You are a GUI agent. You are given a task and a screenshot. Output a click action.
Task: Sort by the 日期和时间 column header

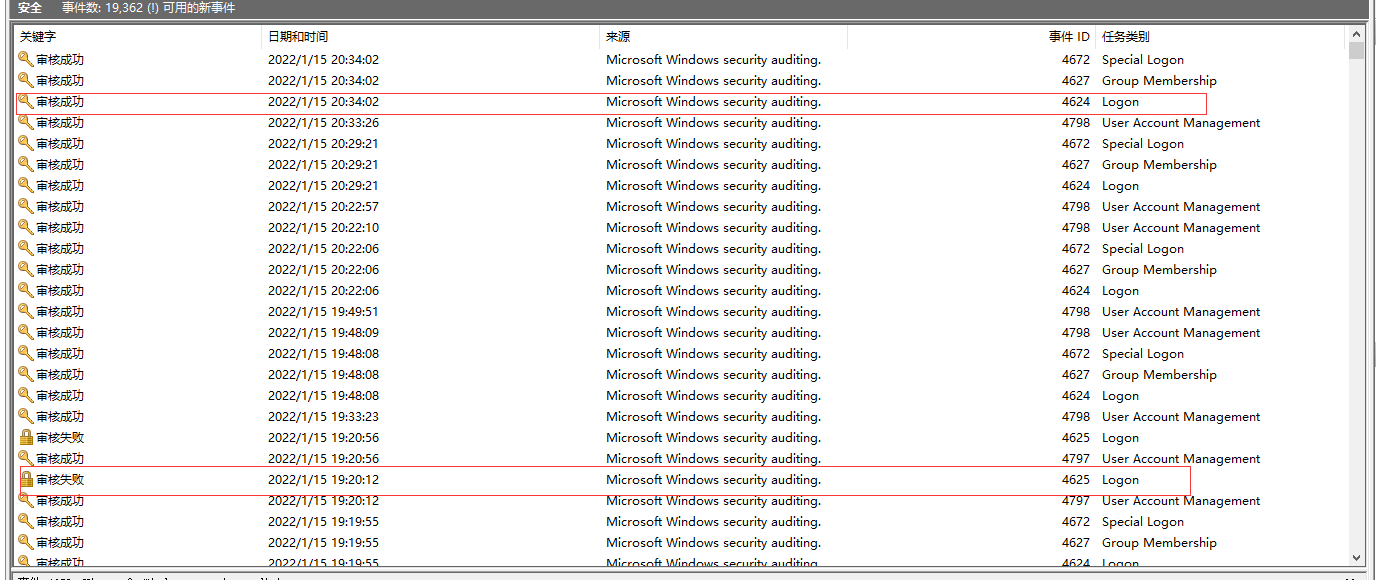click(x=431, y=37)
